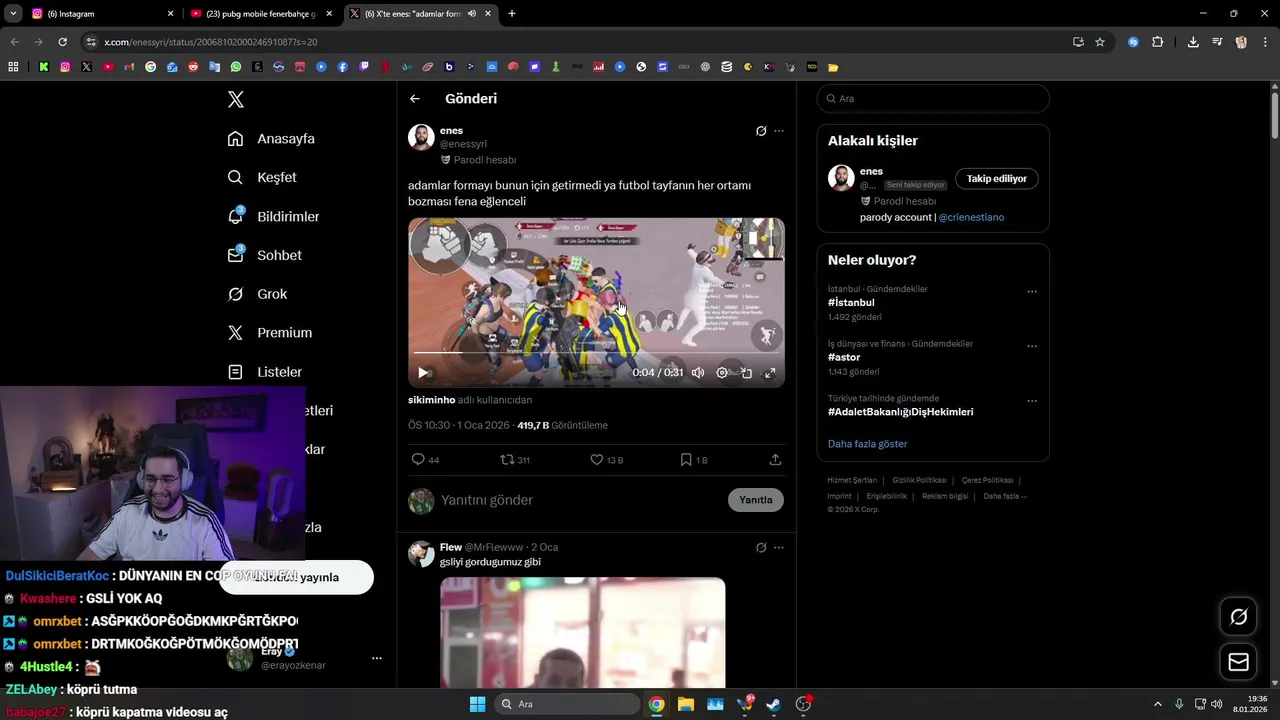The width and height of the screenshot is (1280, 720).
Task: Open video settings gear
Action: (722, 373)
